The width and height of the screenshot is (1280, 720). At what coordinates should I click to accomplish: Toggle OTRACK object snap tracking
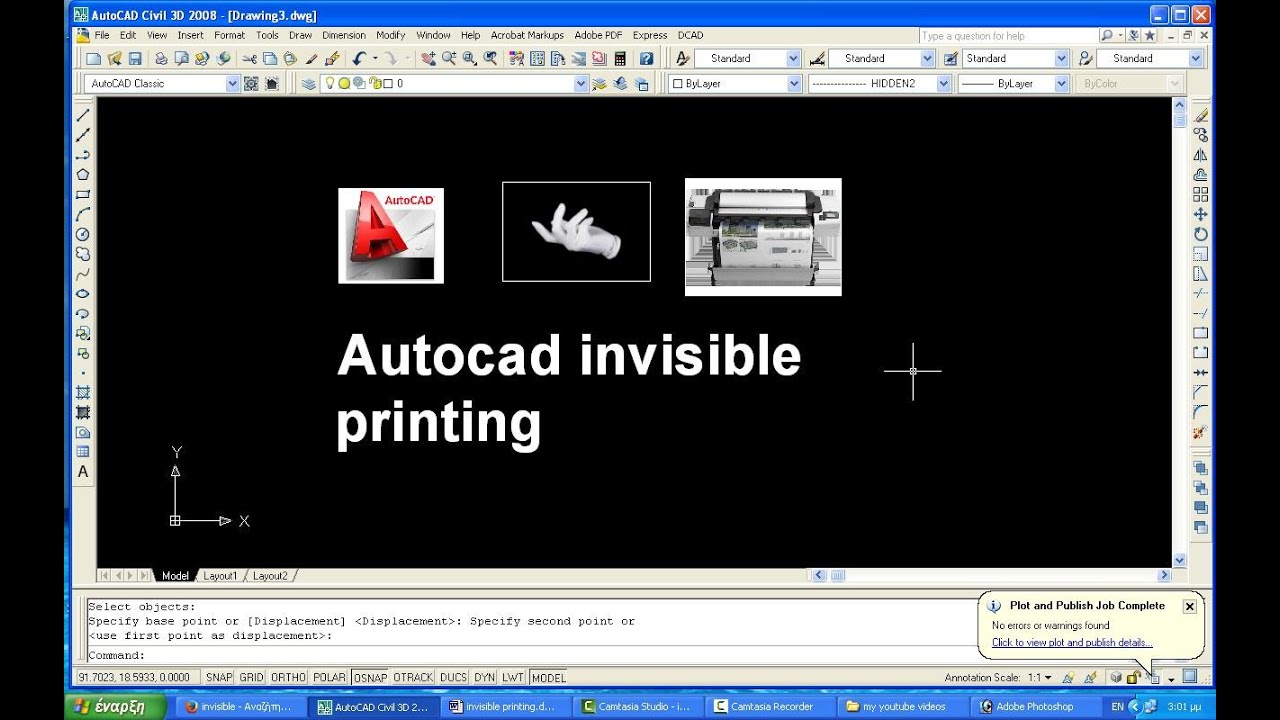click(413, 677)
